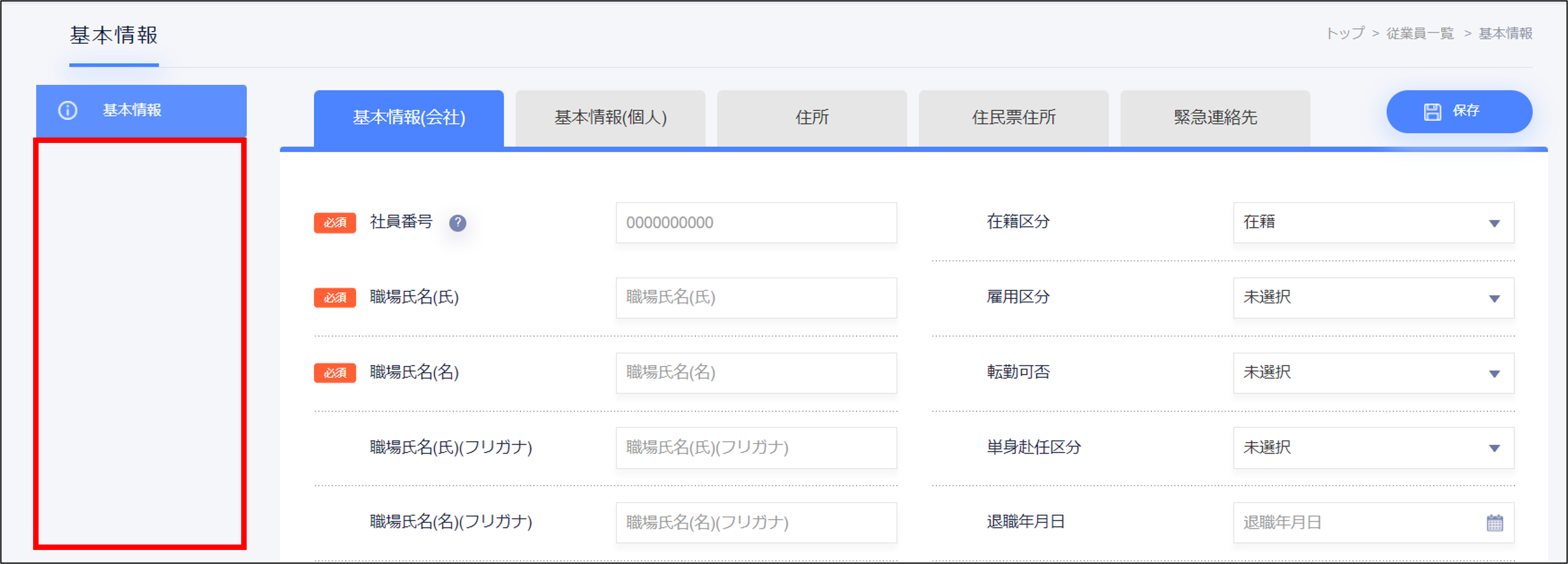Switch to the 基本情報(個人) tab

pyautogui.click(x=610, y=117)
